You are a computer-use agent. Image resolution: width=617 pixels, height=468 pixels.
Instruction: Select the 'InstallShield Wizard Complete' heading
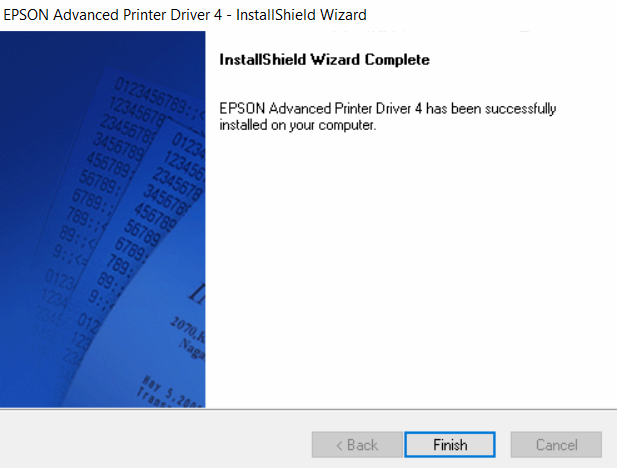324,60
